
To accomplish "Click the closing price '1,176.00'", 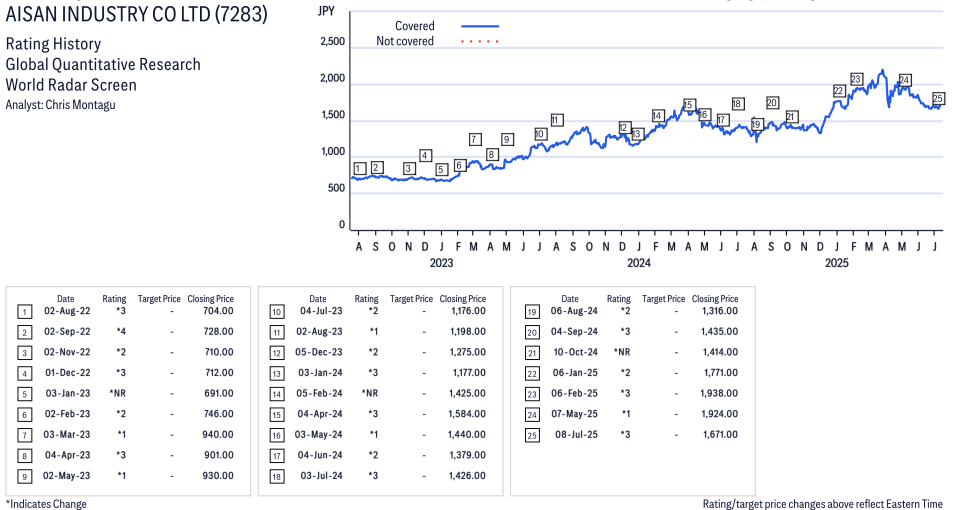I will 468,311.
